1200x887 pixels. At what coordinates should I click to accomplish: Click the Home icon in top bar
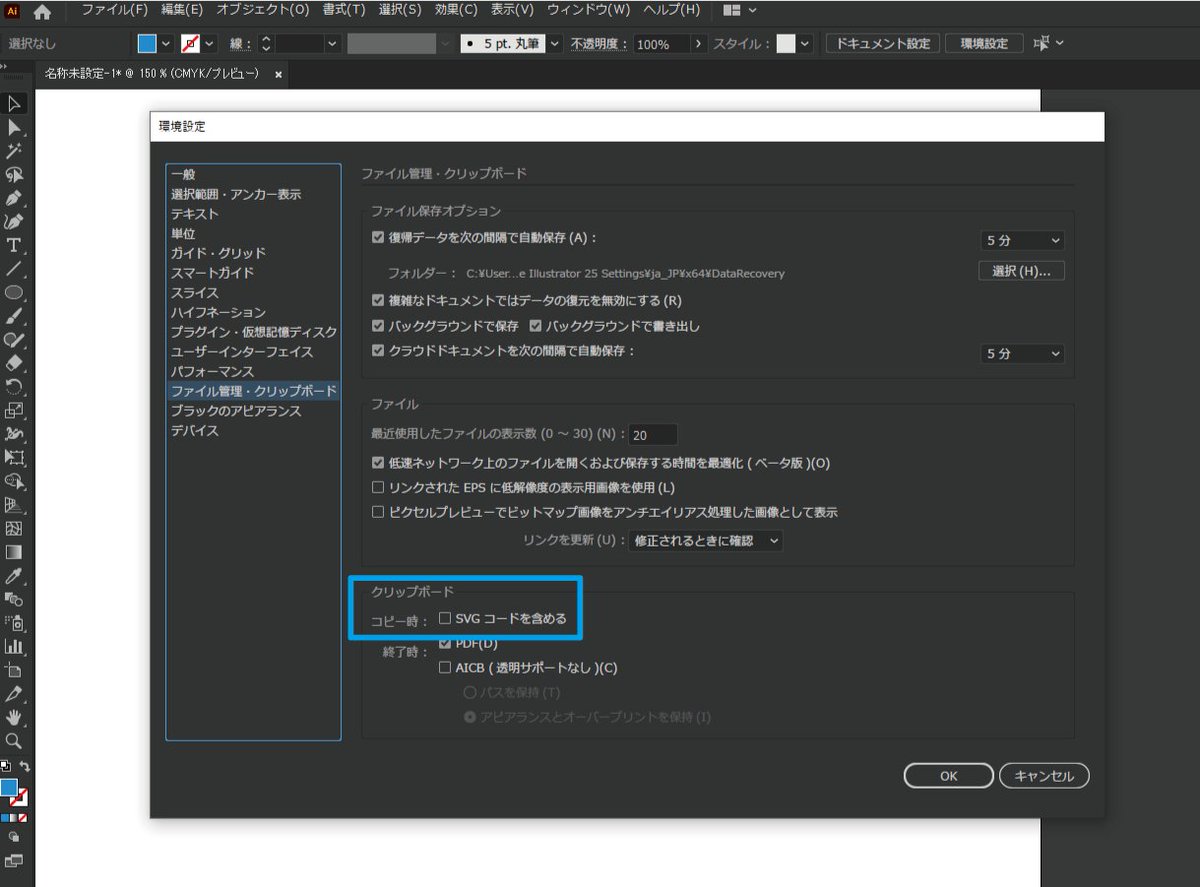pos(43,11)
